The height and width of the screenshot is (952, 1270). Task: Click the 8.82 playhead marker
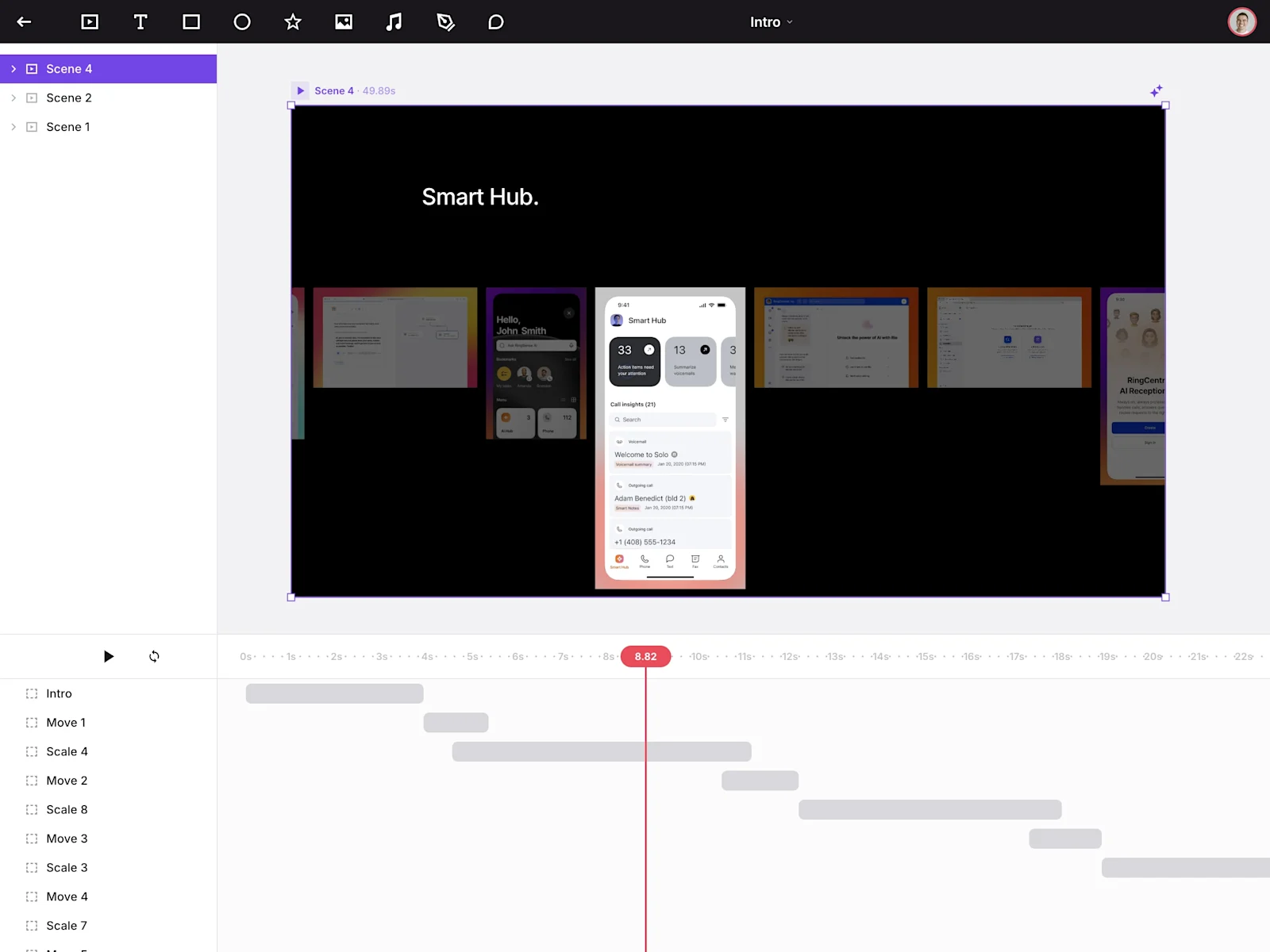click(645, 656)
